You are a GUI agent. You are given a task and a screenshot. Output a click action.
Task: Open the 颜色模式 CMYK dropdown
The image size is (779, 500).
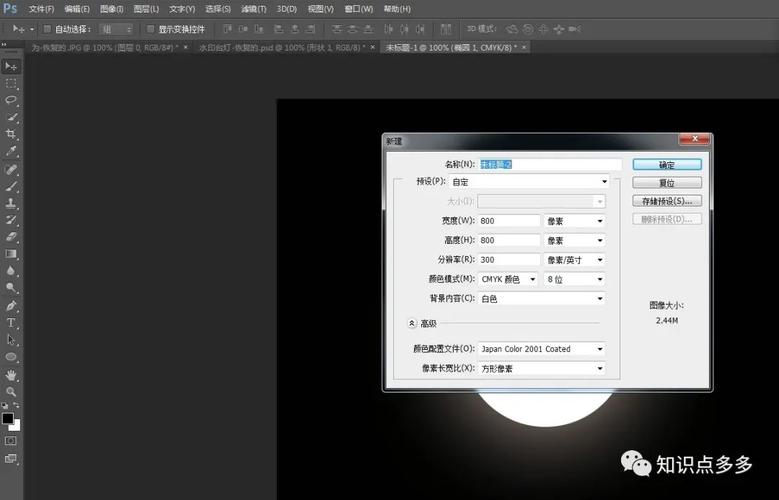pyautogui.click(x=509, y=279)
